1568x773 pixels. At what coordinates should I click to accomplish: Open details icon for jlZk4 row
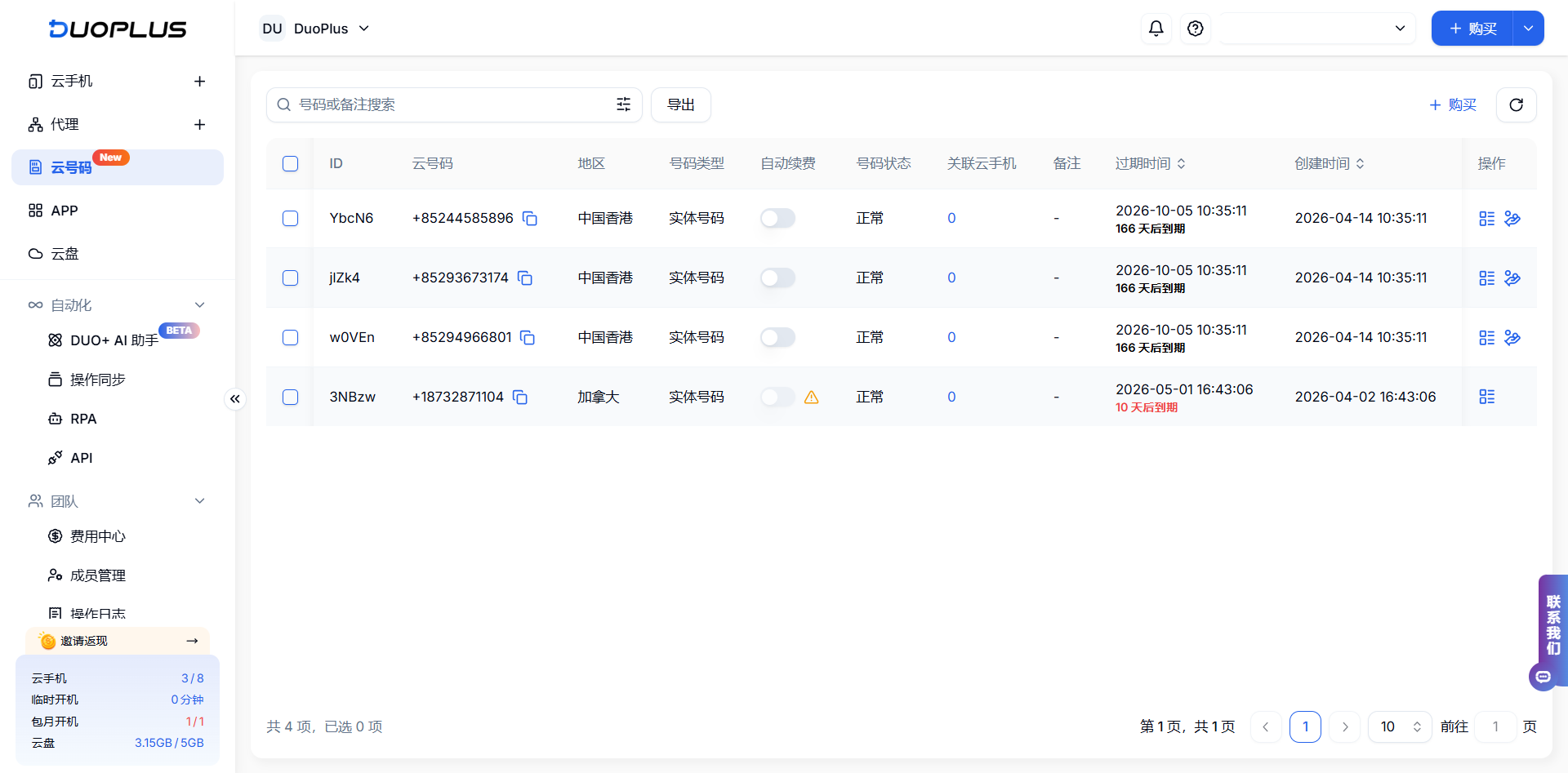[x=1486, y=278]
